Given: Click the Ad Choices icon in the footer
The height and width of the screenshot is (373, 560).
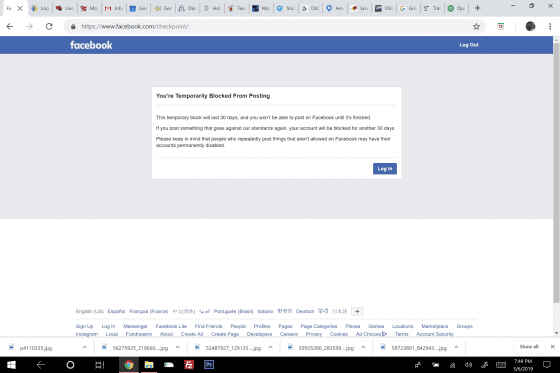Looking at the screenshot, I should [x=384, y=334].
